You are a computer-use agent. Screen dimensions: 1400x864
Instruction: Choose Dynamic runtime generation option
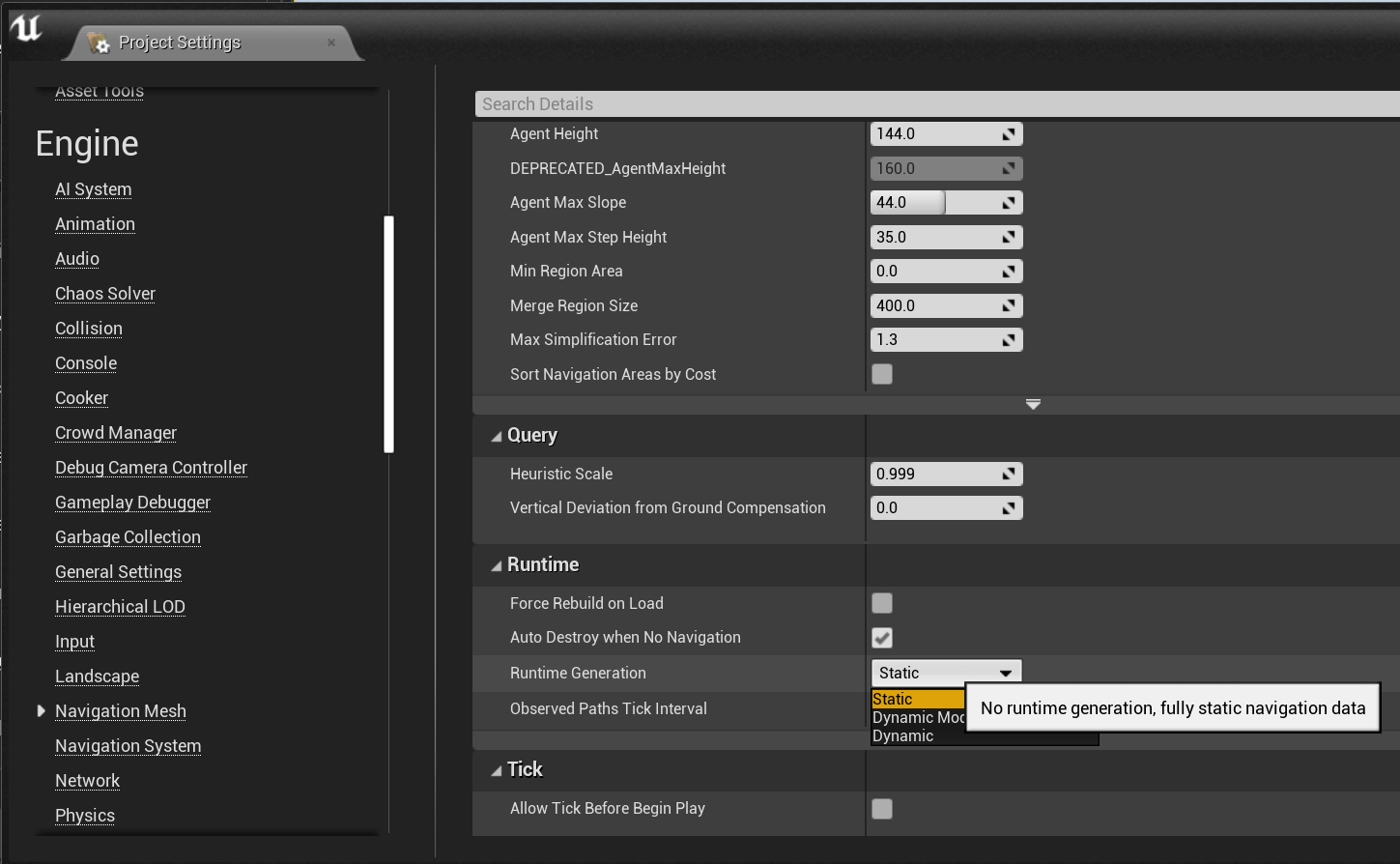pyautogui.click(x=985, y=735)
